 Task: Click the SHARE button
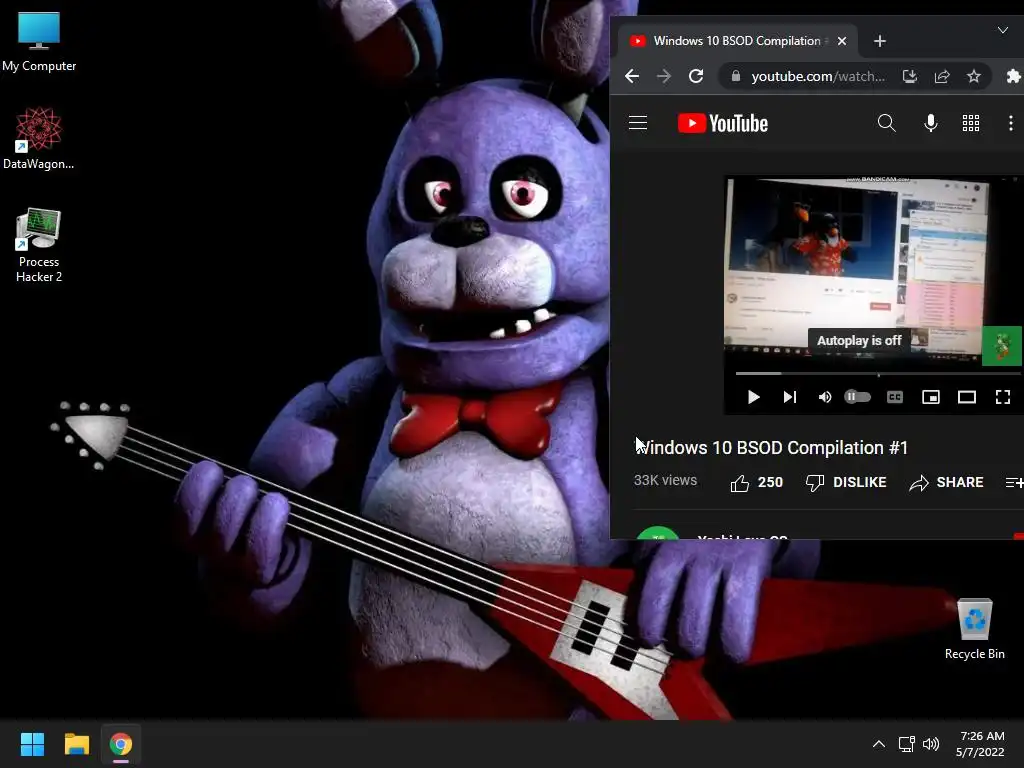(x=946, y=483)
